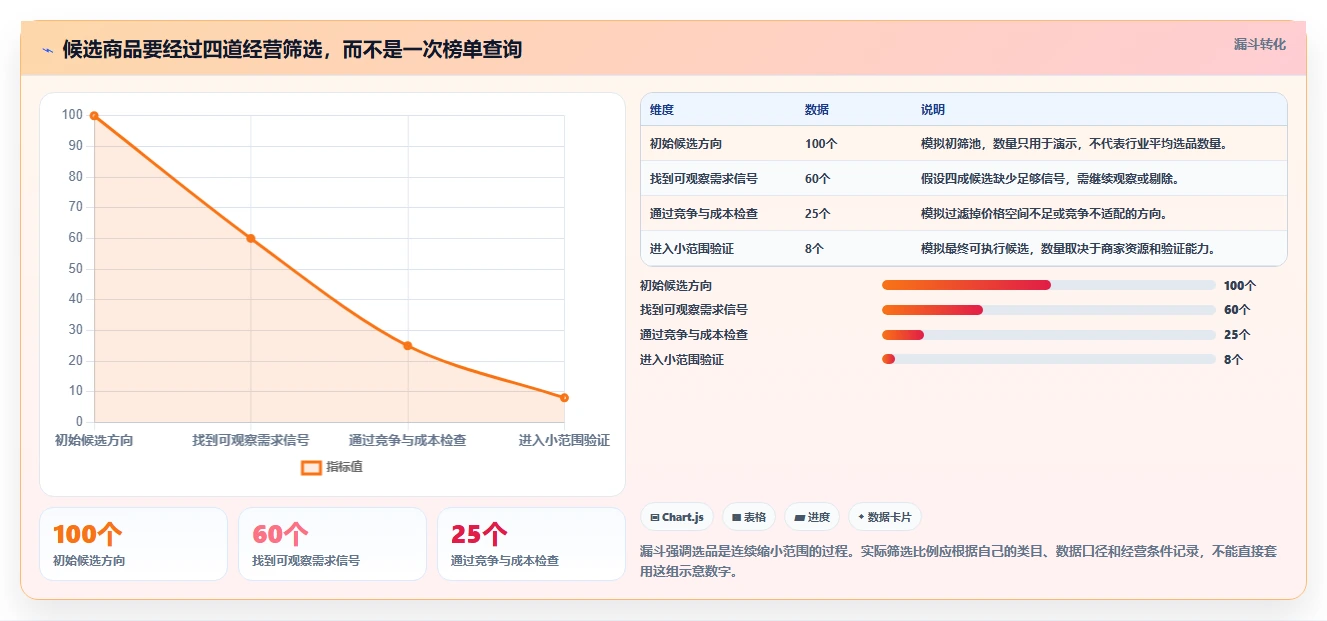
Task: Click the chart data point at 25
Action: [x=407, y=346]
